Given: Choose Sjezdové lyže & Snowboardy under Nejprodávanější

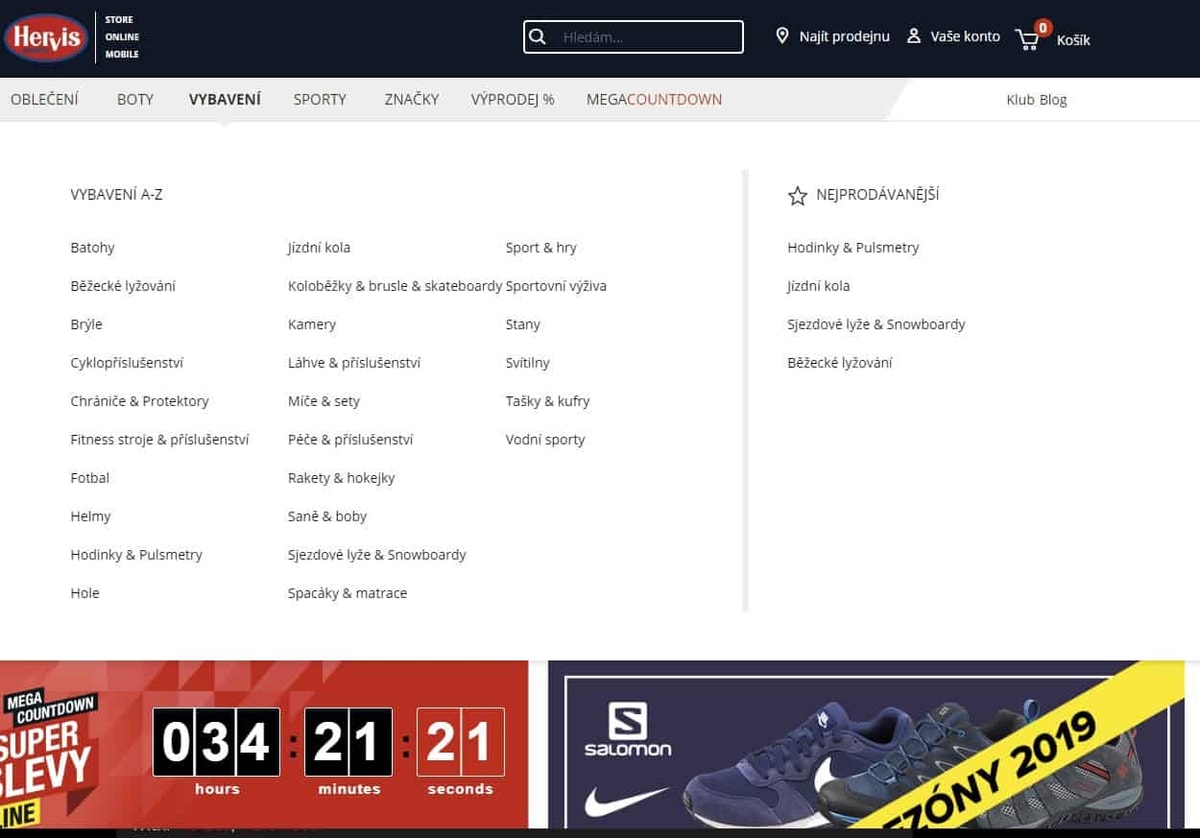Looking at the screenshot, I should pos(876,324).
